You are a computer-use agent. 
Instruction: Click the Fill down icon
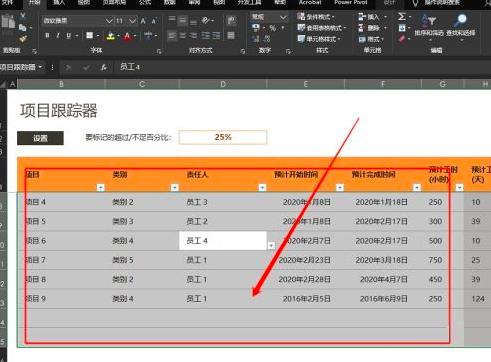tap(402, 28)
